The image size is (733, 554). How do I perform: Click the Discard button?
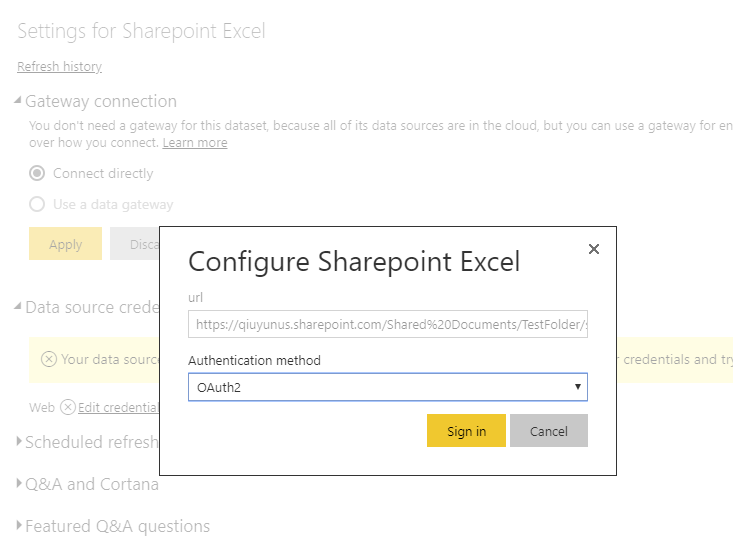click(x=135, y=244)
